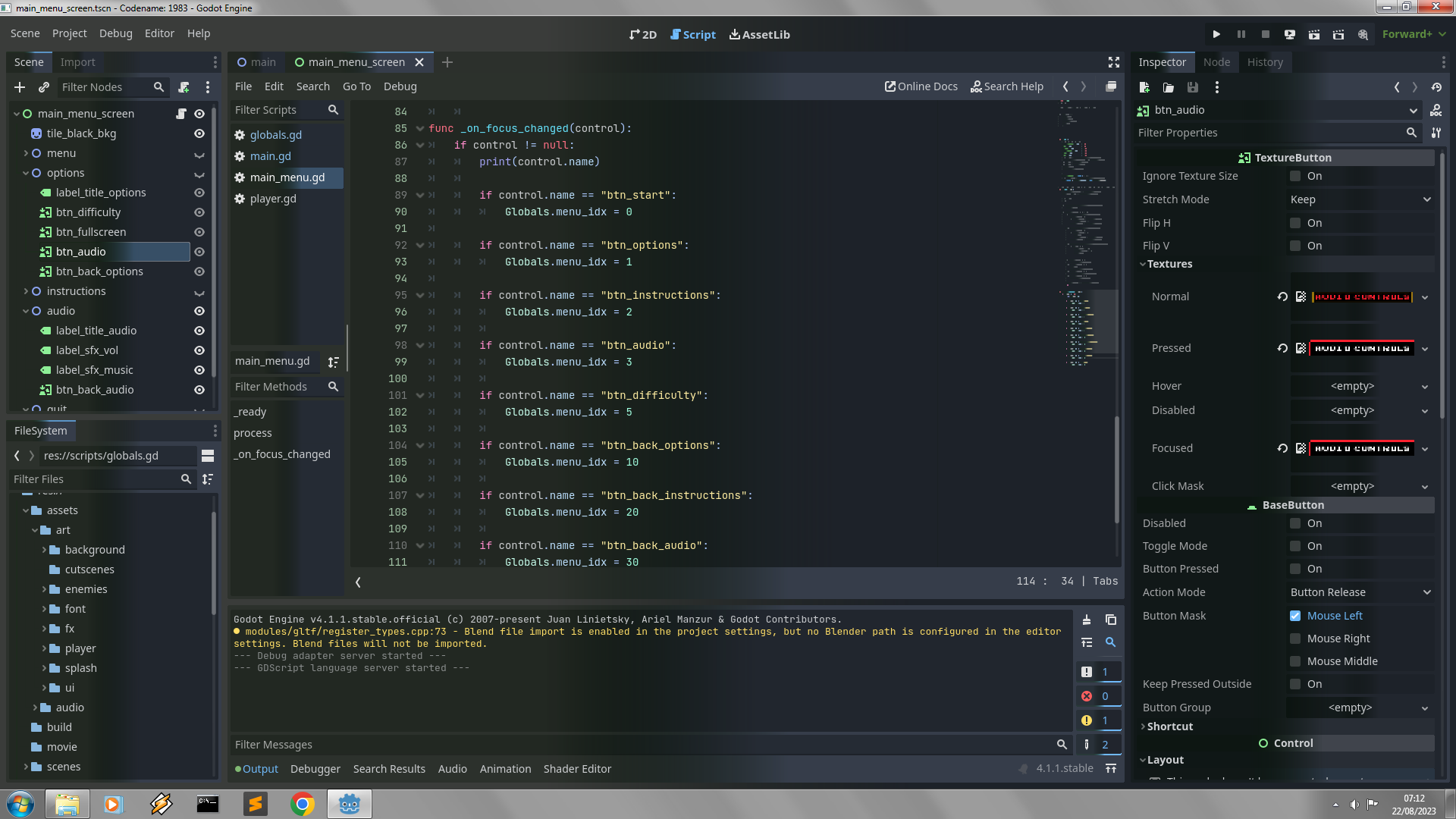This screenshot has width=1456, height=819.
Task: Open the Online Docs
Action: 921,86
